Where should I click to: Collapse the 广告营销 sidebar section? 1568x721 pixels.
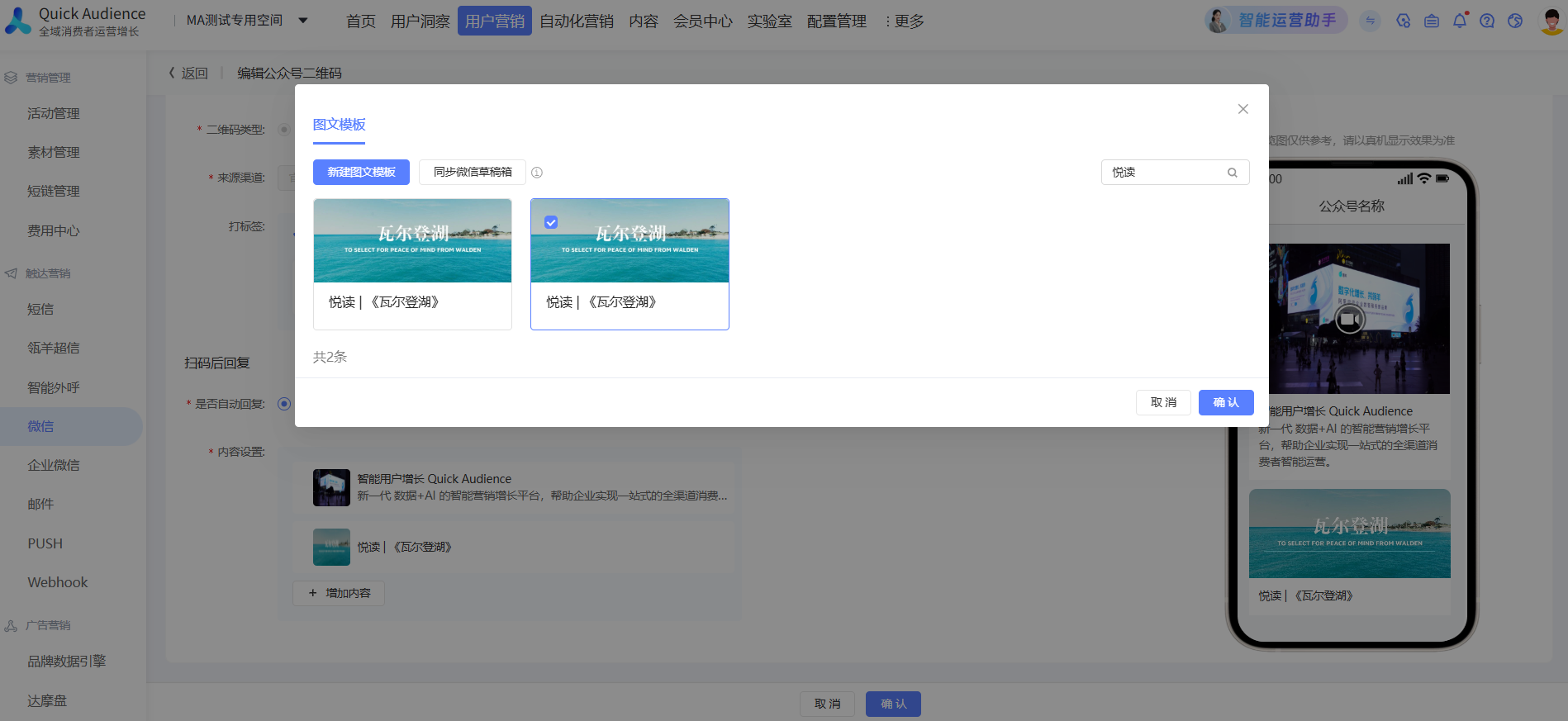(48, 625)
